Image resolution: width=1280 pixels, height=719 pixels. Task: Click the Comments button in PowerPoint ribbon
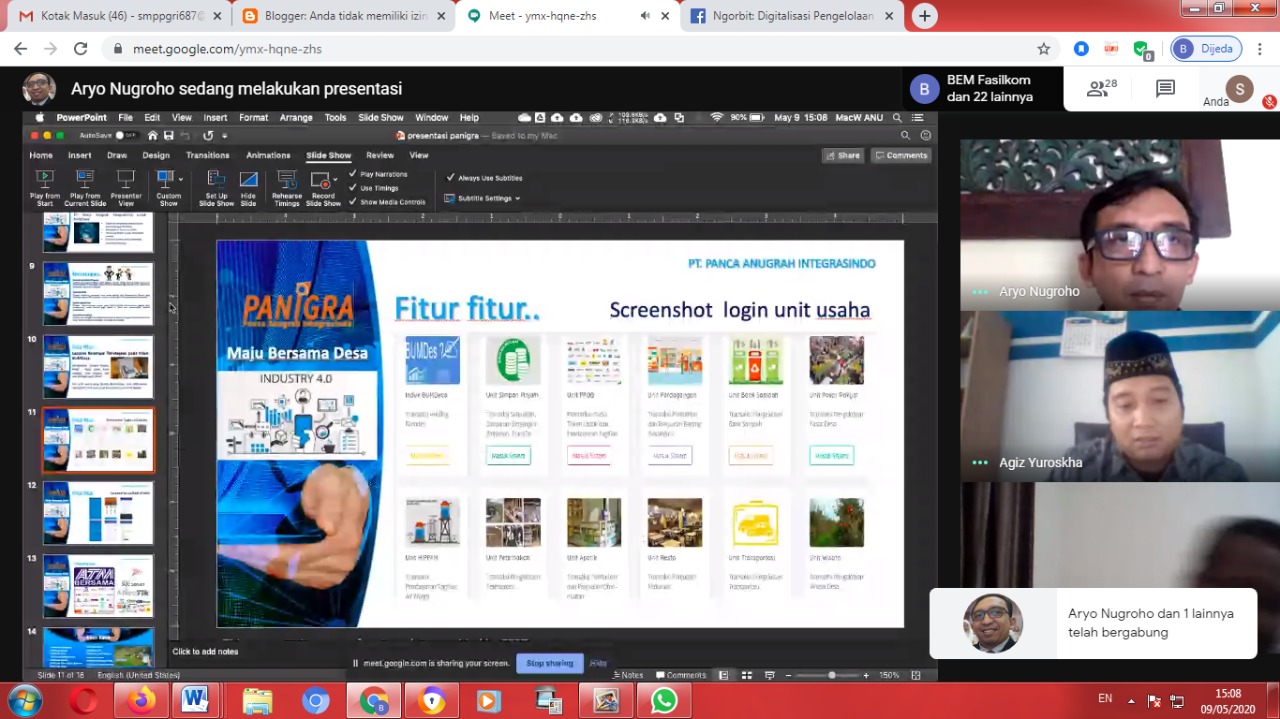coord(901,155)
